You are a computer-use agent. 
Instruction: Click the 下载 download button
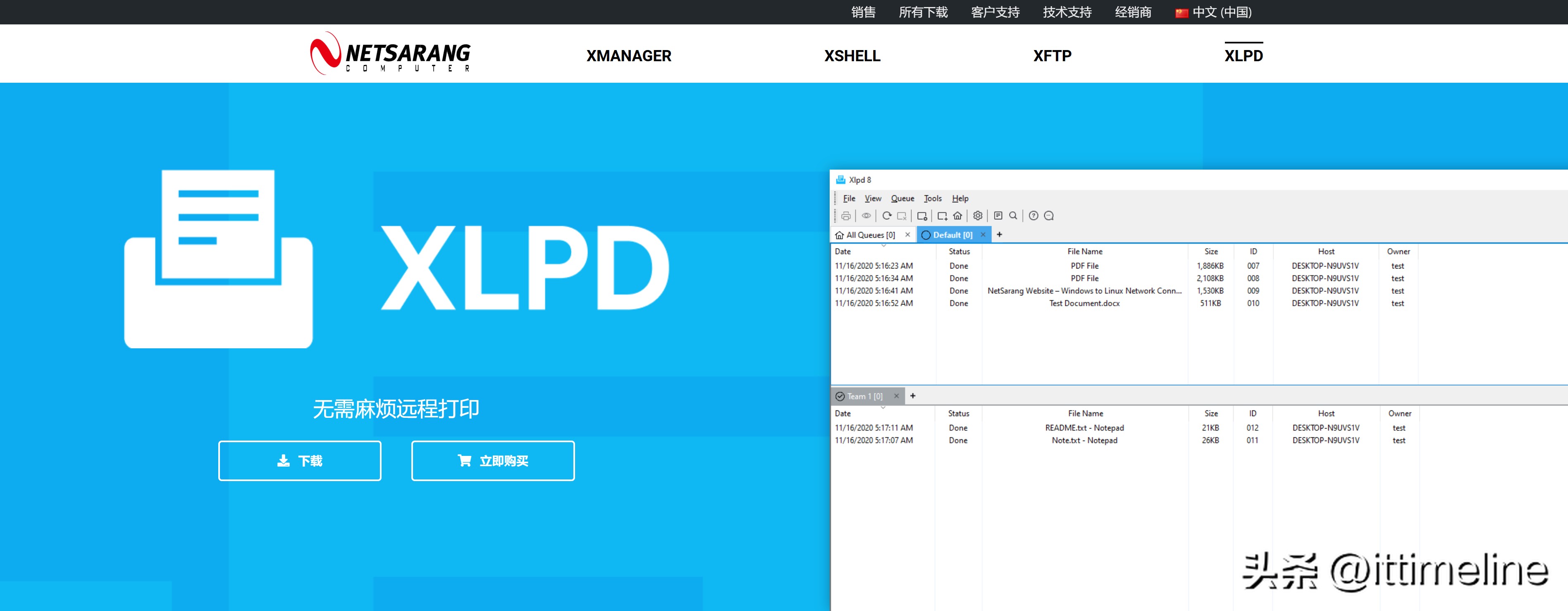tap(299, 460)
